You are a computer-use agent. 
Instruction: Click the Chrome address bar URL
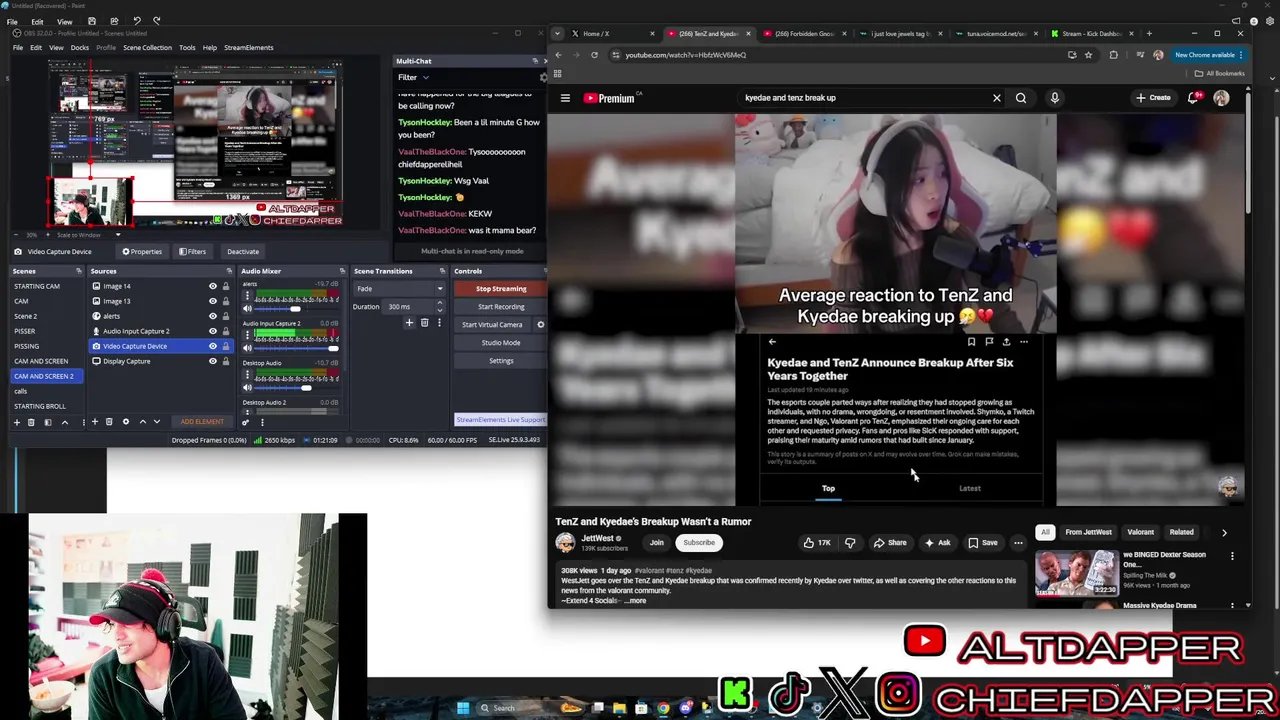tap(686, 55)
